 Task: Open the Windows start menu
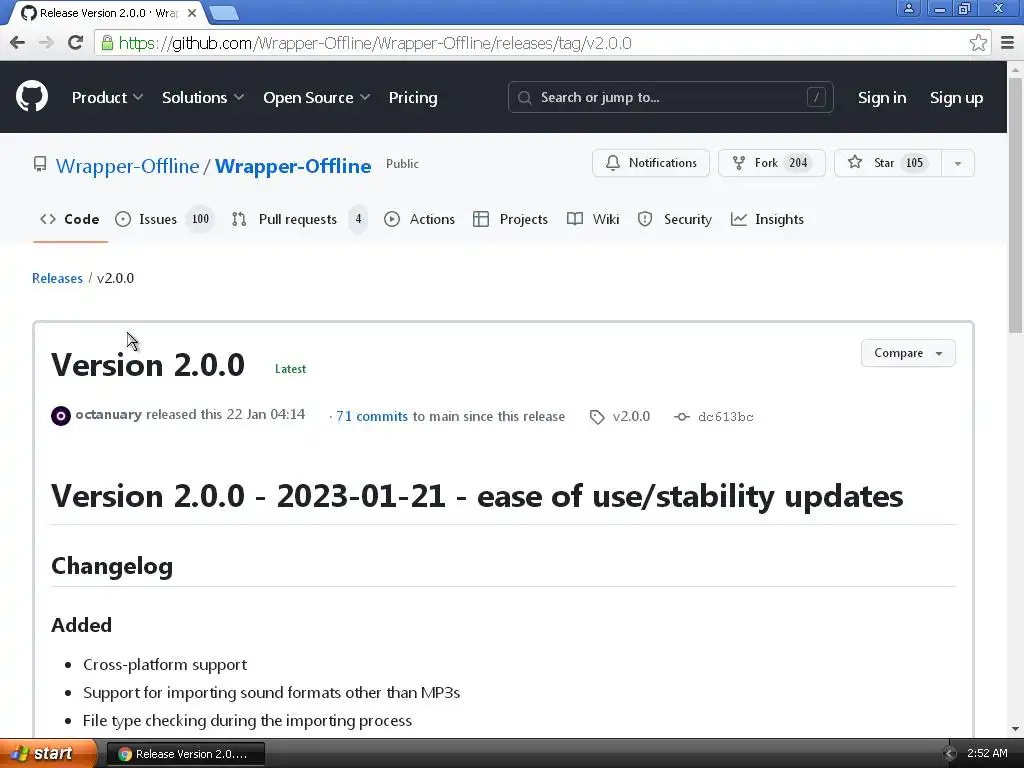coord(48,754)
